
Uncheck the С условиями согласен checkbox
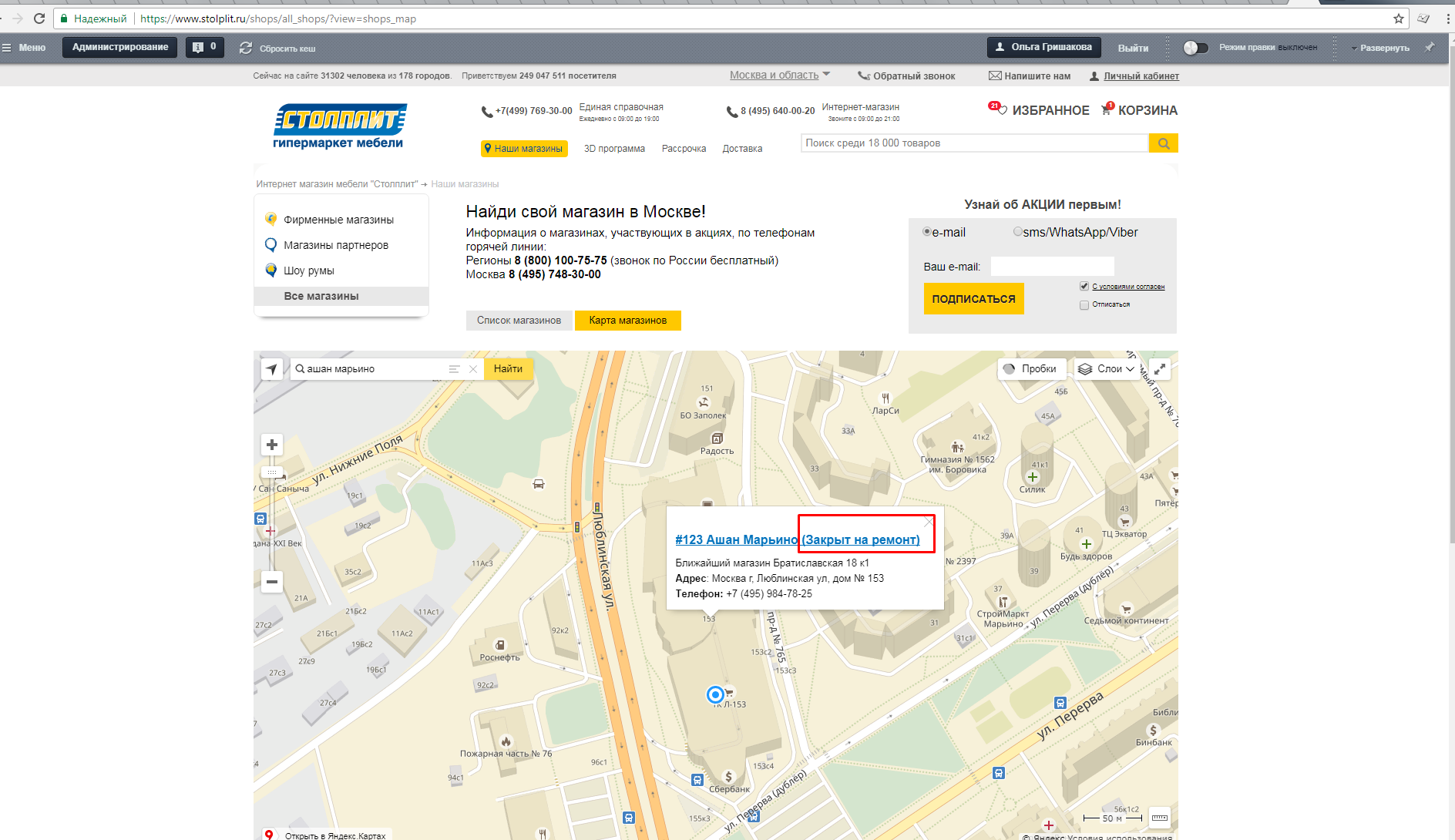coord(1084,287)
